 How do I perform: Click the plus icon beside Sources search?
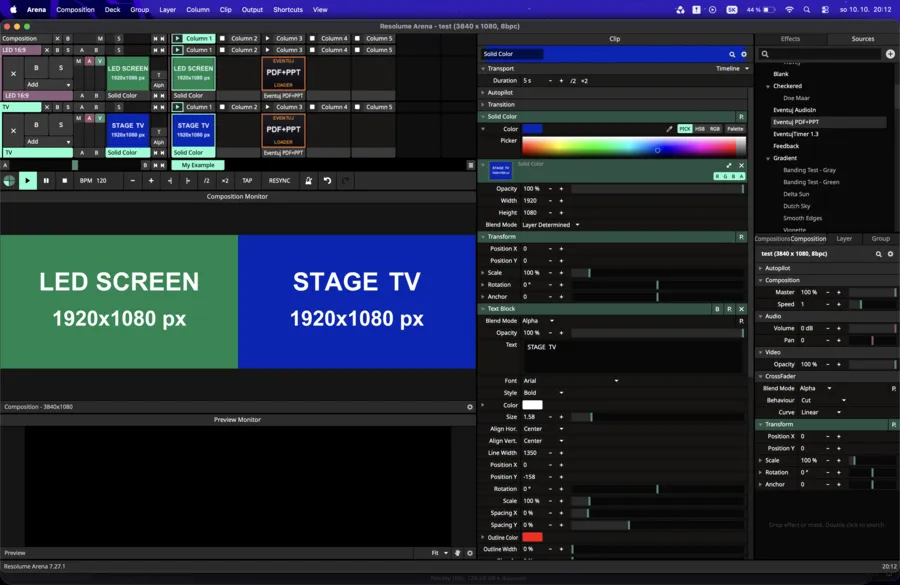point(890,54)
